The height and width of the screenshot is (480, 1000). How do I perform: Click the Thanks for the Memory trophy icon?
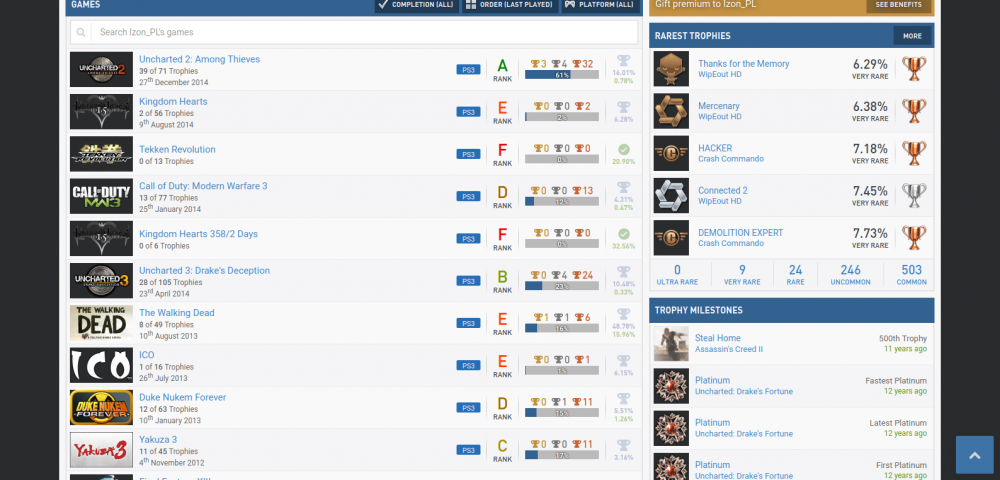671,69
